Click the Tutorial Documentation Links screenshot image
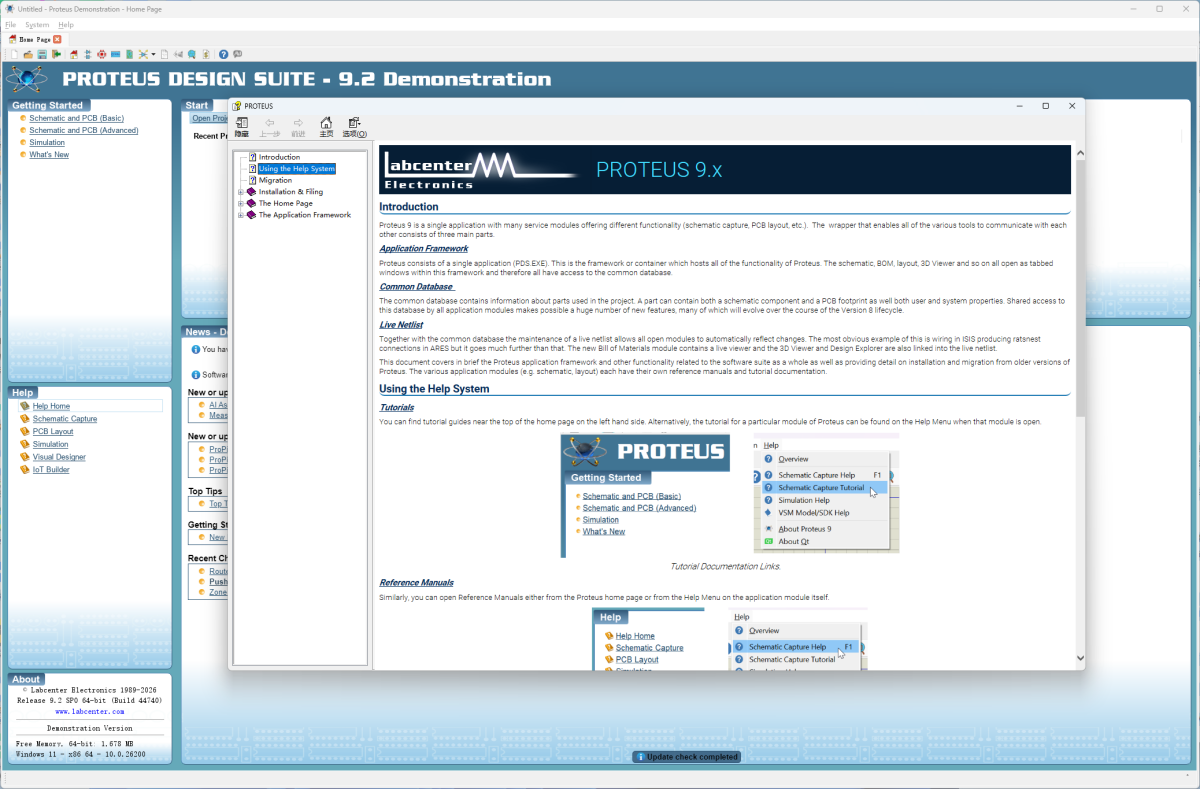This screenshot has height=789, width=1200. (x=730, y=495)
